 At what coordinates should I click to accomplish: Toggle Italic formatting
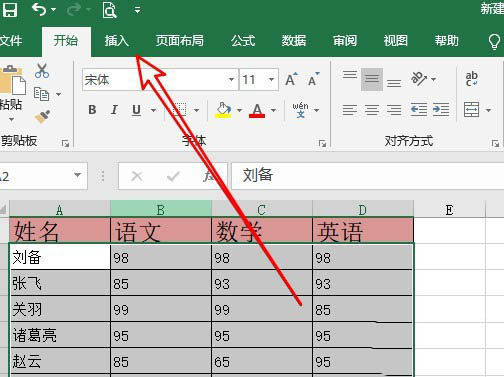pos(114,110)
